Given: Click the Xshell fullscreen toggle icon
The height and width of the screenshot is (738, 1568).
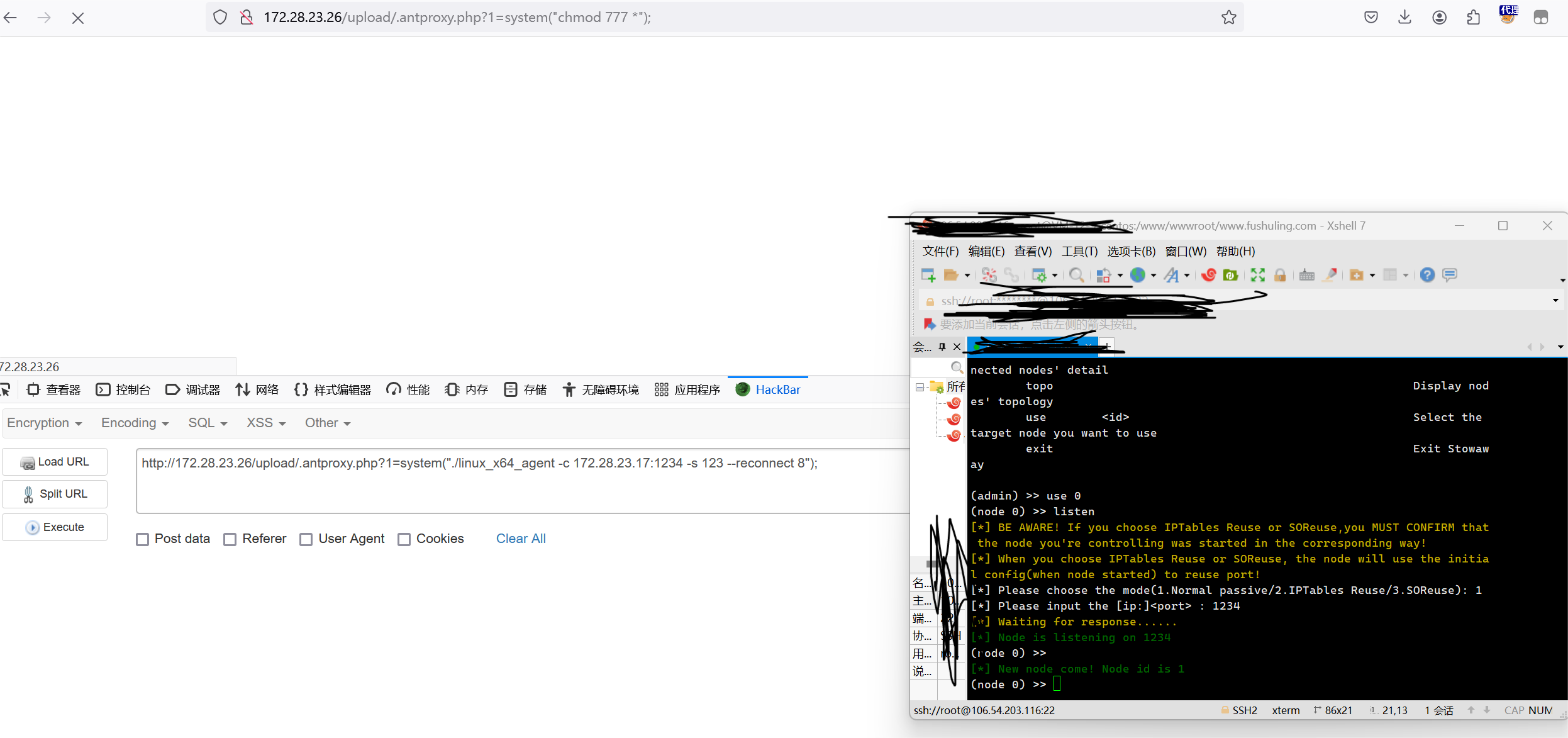Looking at the screenshot, I should [x=1257, y=275].
